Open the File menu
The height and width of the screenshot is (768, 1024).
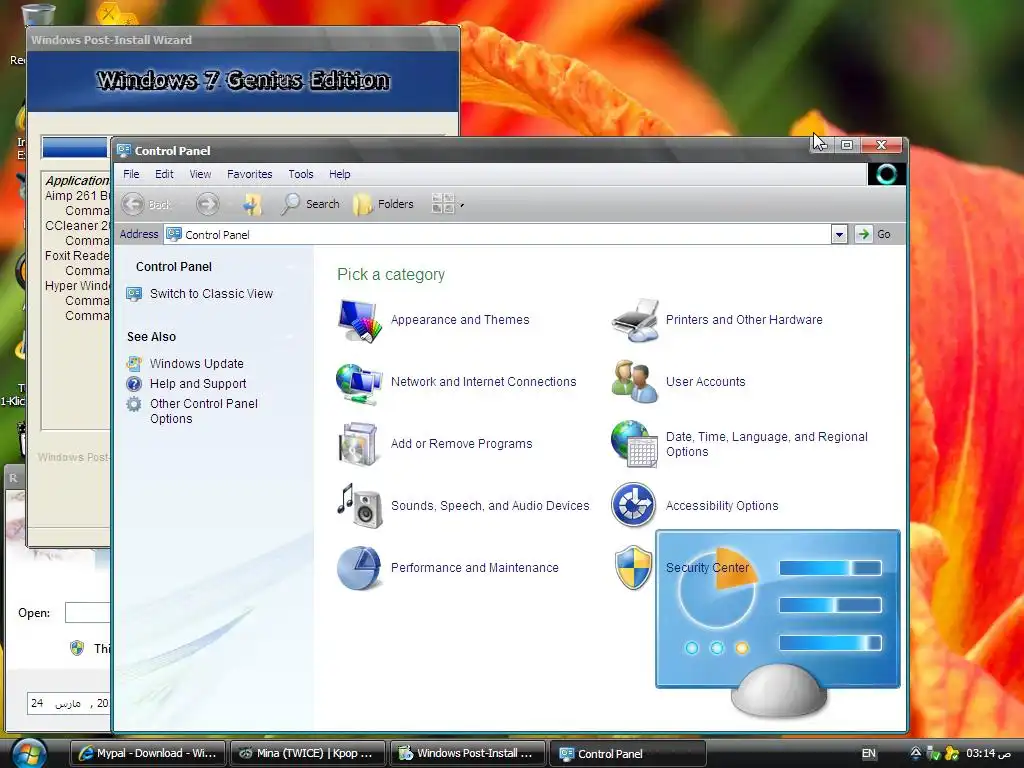click(131, 174)
